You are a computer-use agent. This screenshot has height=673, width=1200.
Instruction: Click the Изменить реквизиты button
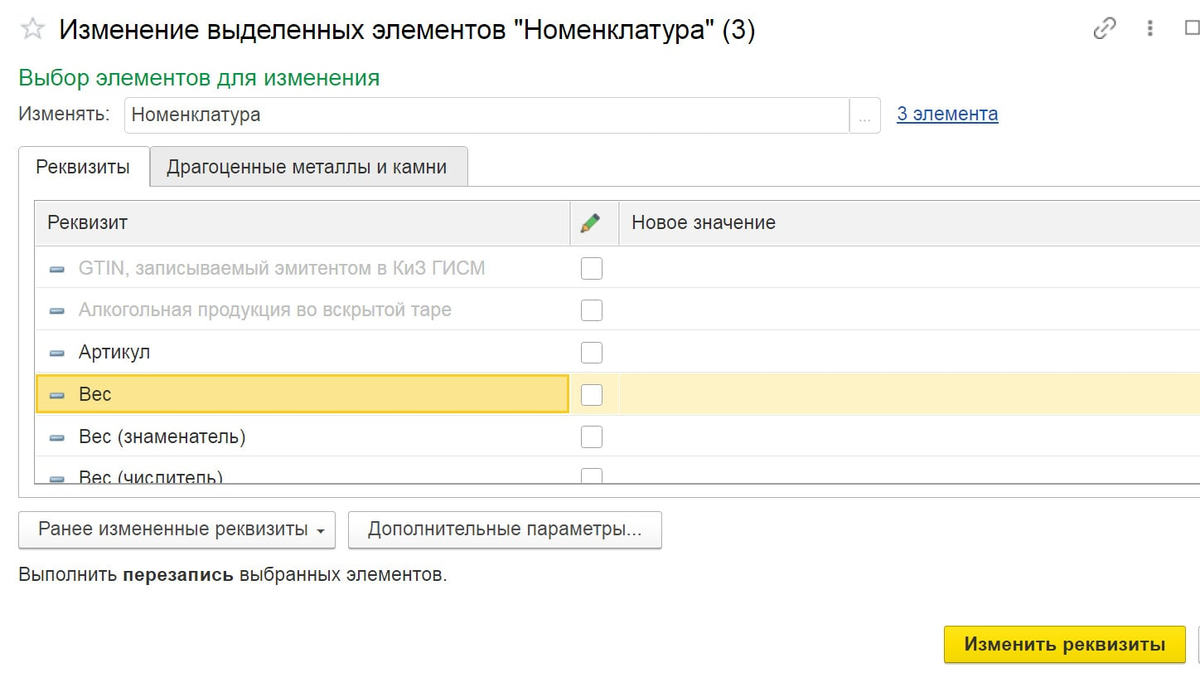[x=1063, y=645]
